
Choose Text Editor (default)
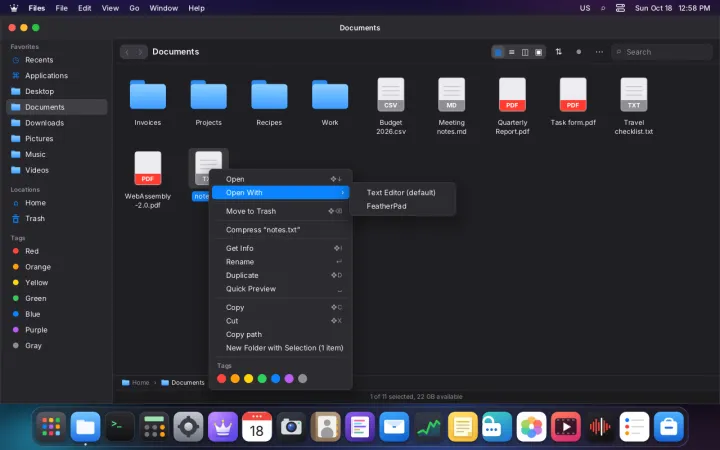point(402,192)
